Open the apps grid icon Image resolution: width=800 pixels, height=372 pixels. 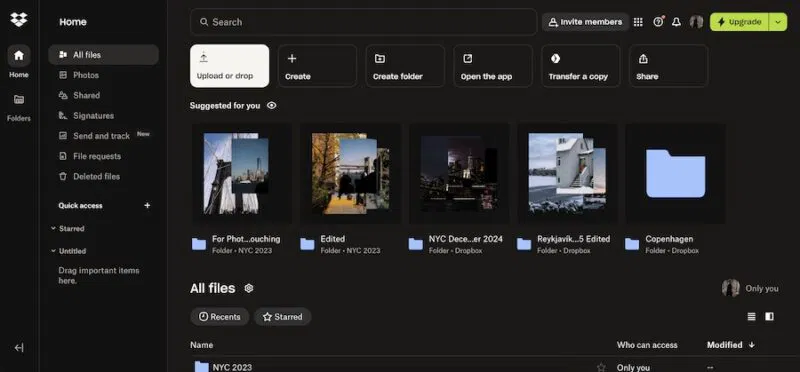point(638,22)
